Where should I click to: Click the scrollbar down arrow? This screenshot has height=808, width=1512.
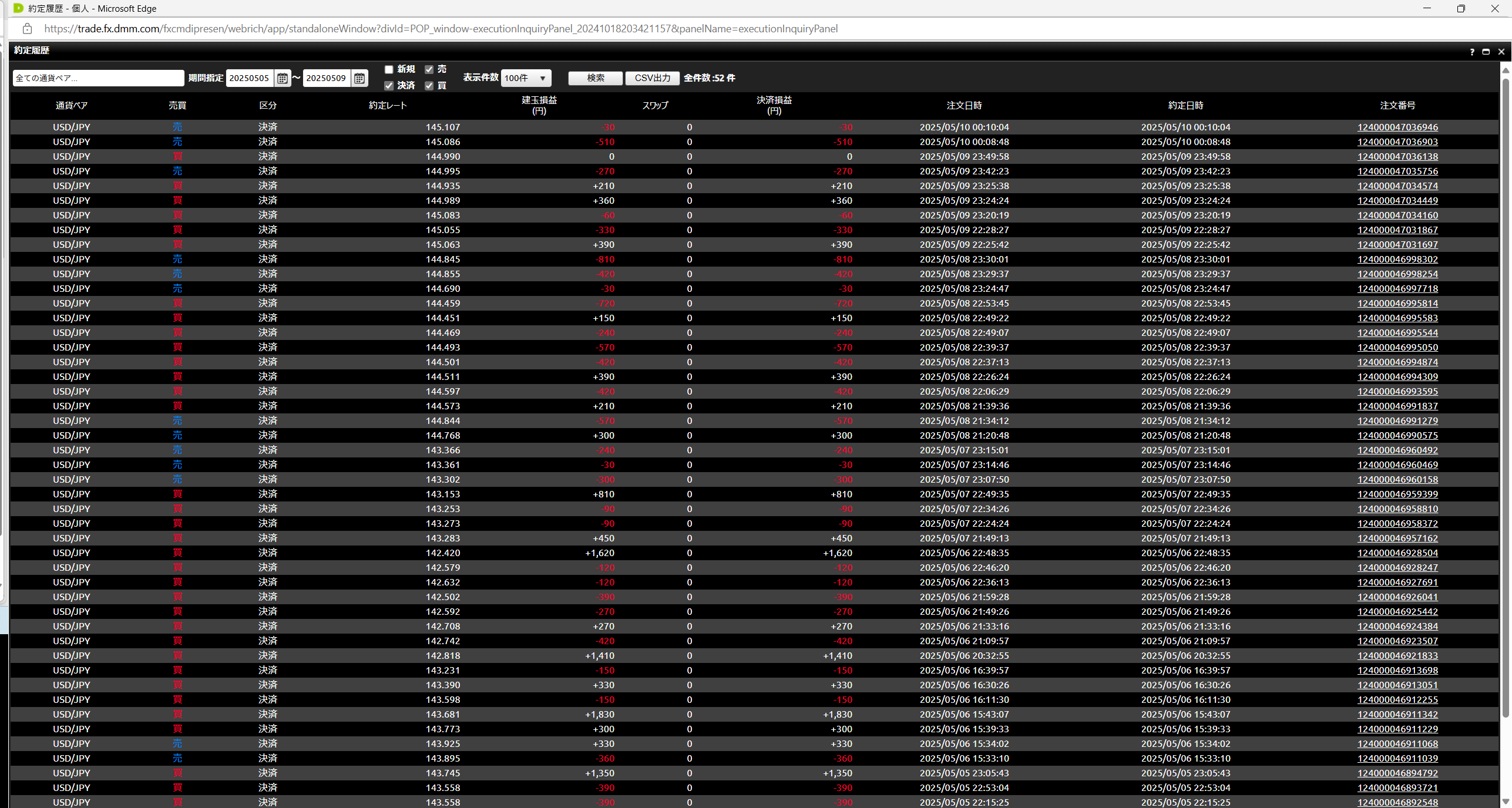(x=1506, y=802)
